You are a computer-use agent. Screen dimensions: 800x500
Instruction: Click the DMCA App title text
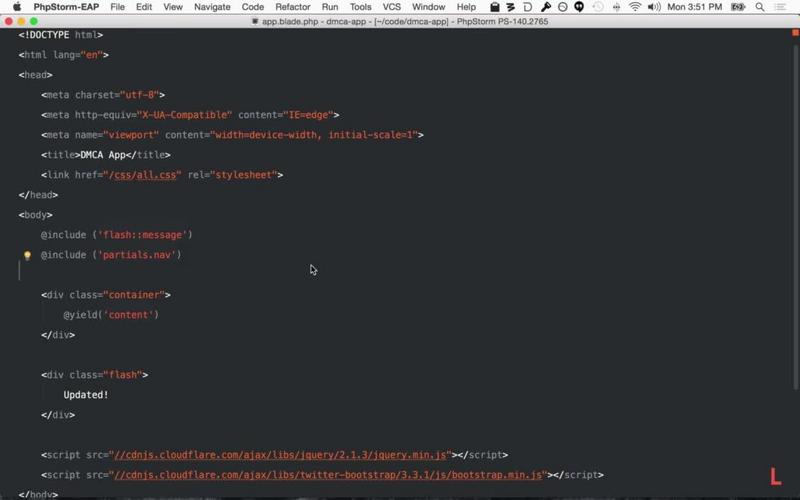coord(103,155)
